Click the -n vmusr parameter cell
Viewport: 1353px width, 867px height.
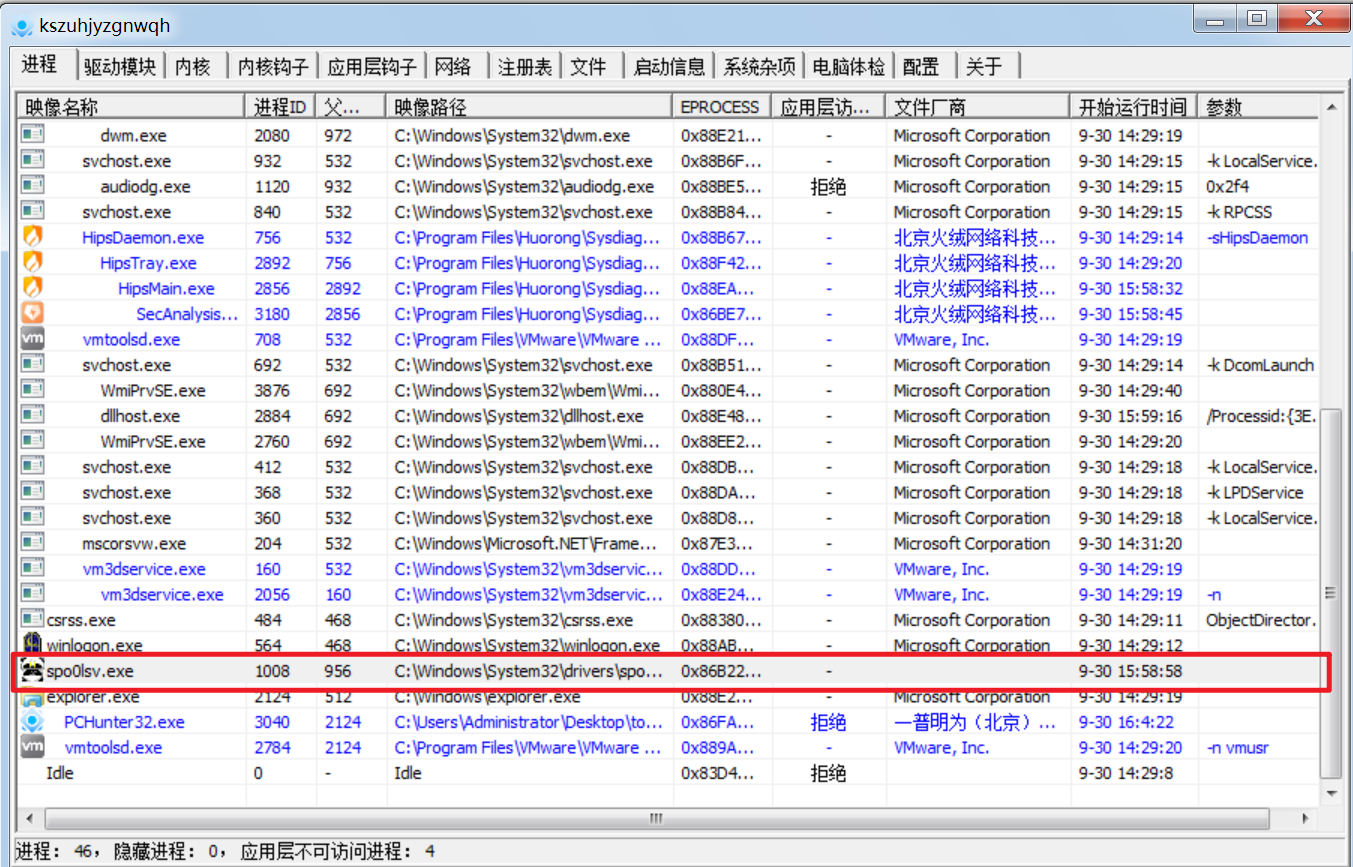[1238, 747]
